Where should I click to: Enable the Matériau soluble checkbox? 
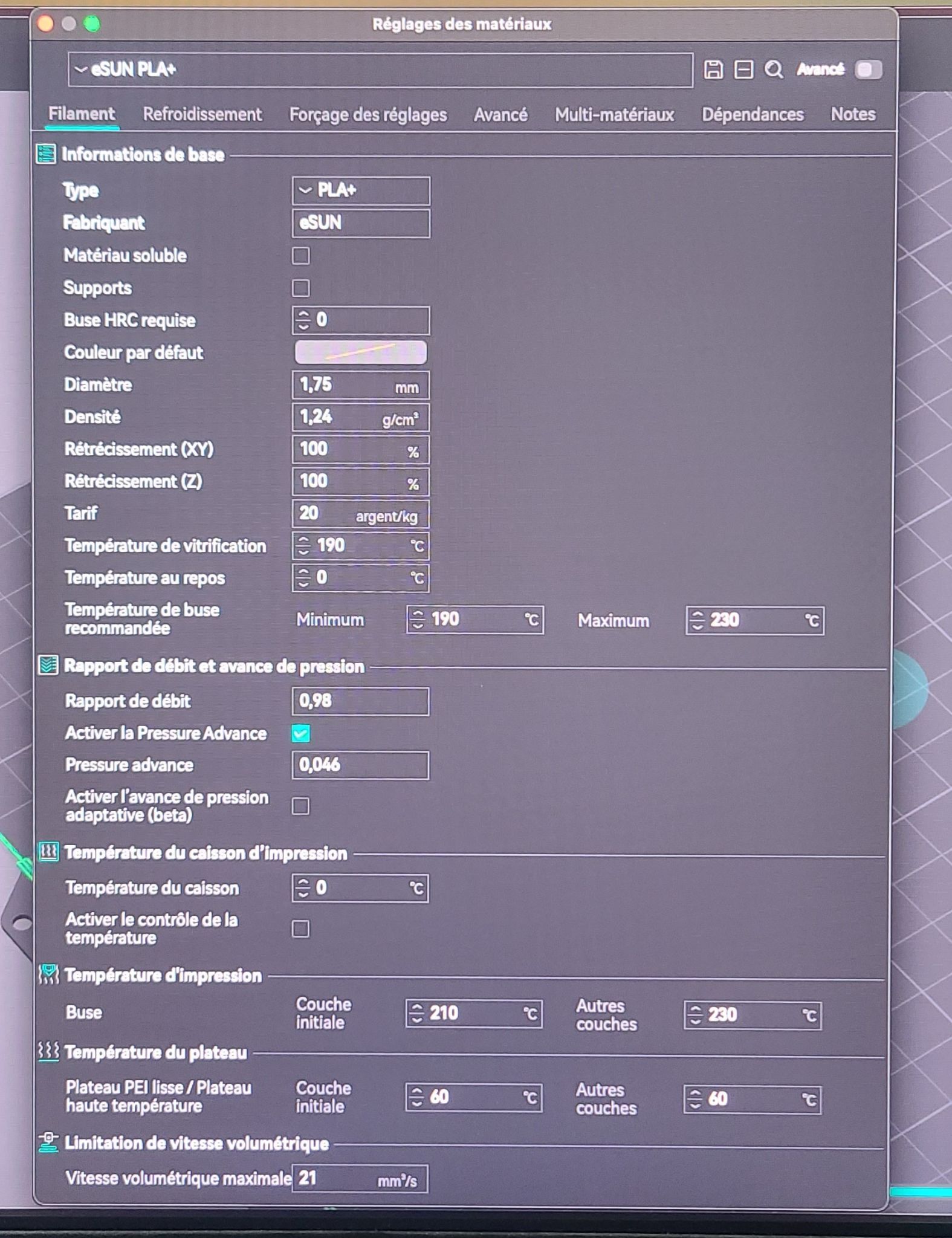[x=301, y=256]
